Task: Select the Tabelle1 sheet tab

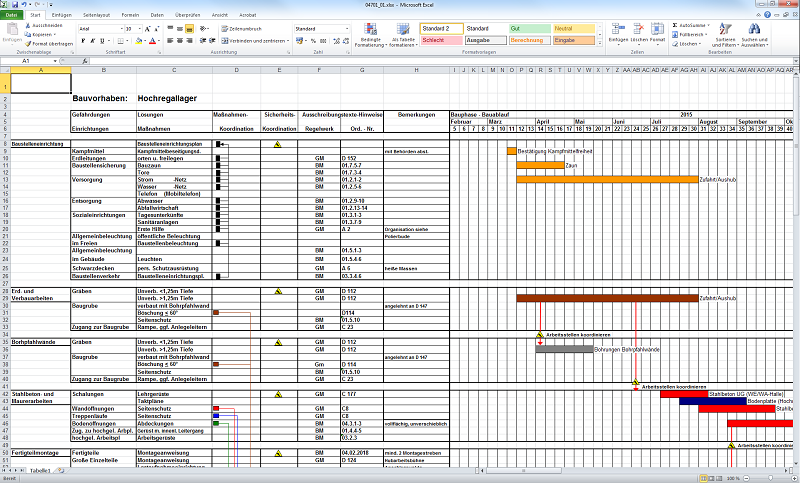Action: 39,470
